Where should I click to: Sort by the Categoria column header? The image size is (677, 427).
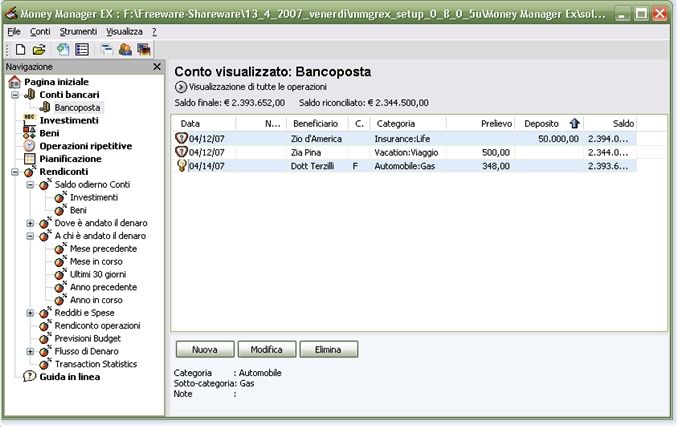(x=408, y=123)
